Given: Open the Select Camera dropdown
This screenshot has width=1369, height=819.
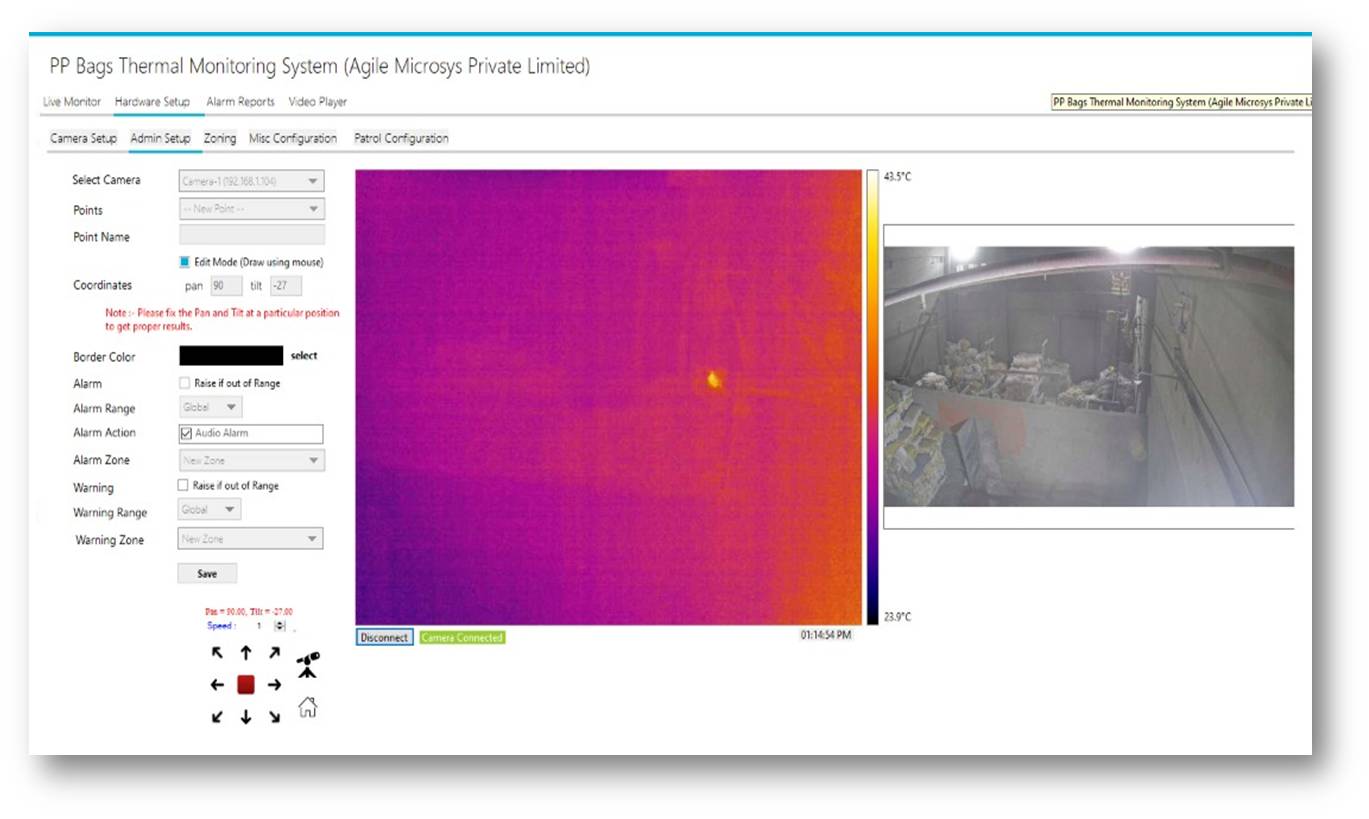Looking at the screenshot, I should (248, 181).
